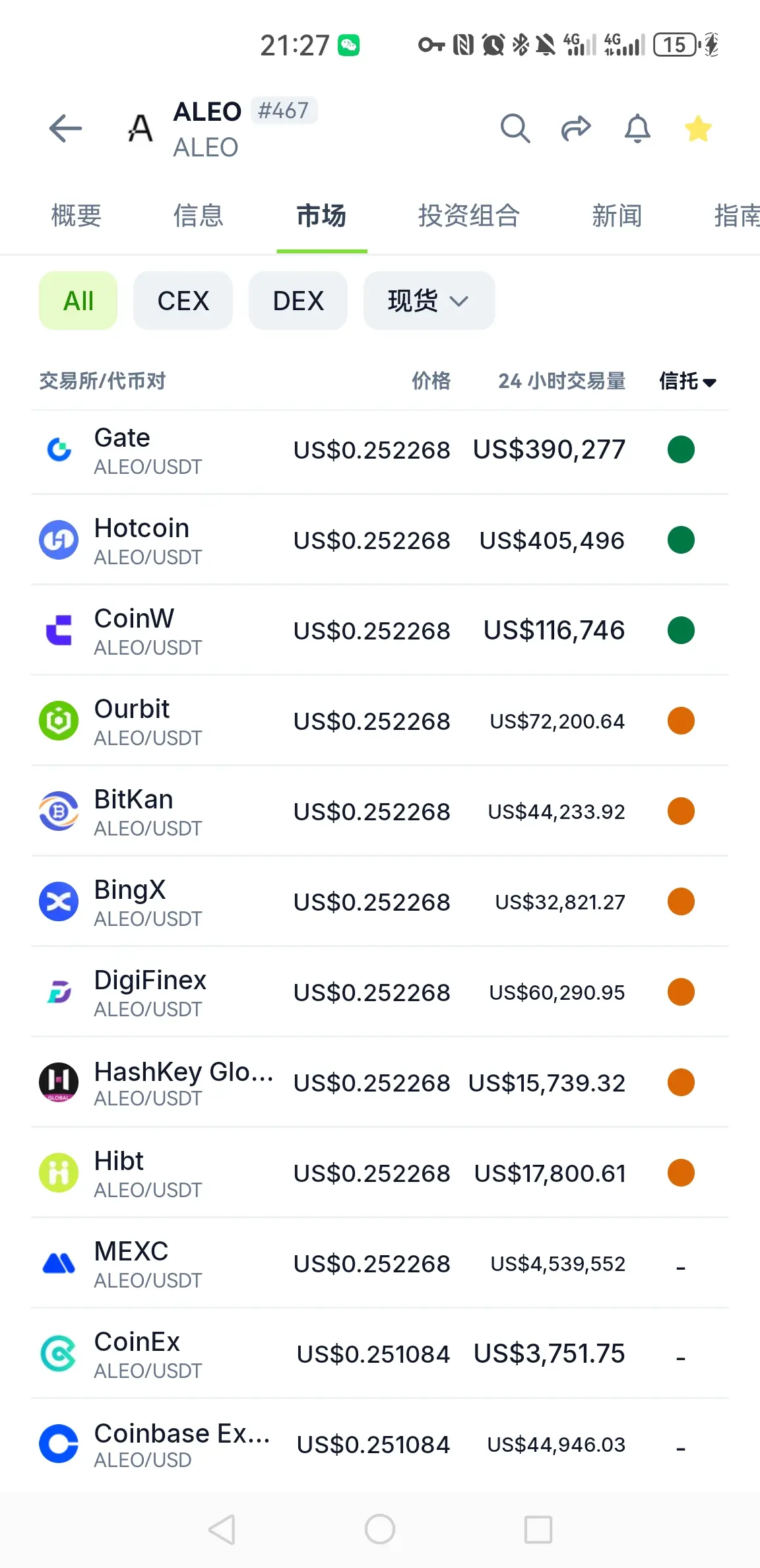Open the search magnifier icon
The width and height of the screenshot is (760, 1568).
[x=515, y=128]
